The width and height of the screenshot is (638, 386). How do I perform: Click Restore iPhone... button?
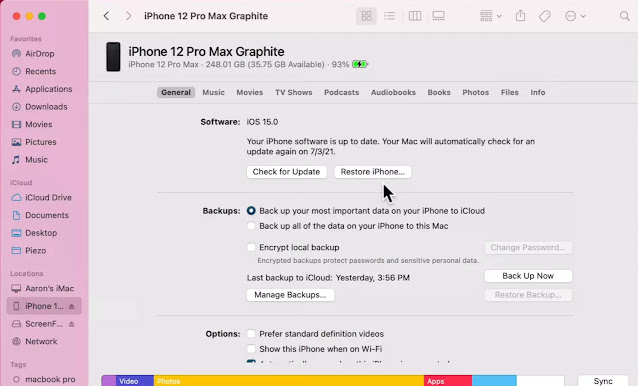click(373, 172)
